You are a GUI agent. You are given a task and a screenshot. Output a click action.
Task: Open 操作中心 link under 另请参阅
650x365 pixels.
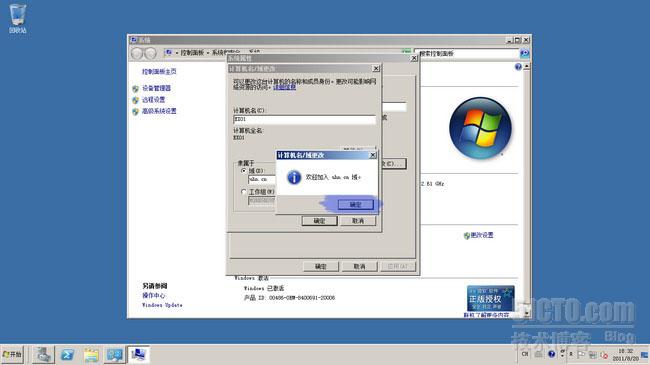(153, 295)
